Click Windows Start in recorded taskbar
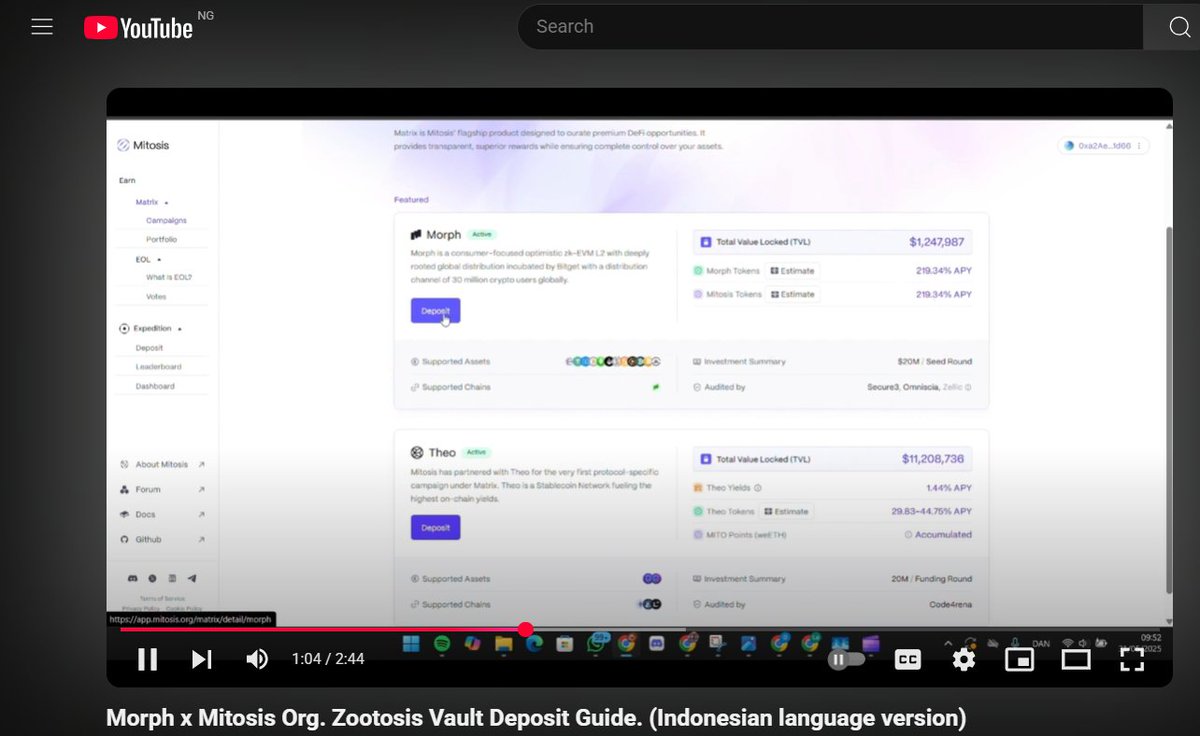The image size is (1200, 736). pyautogui.click(x=412, y=645)
